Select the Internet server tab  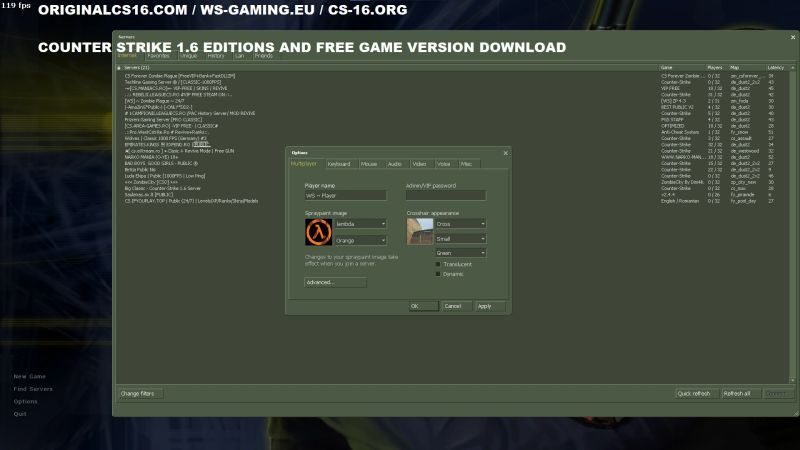coord(128,55)
